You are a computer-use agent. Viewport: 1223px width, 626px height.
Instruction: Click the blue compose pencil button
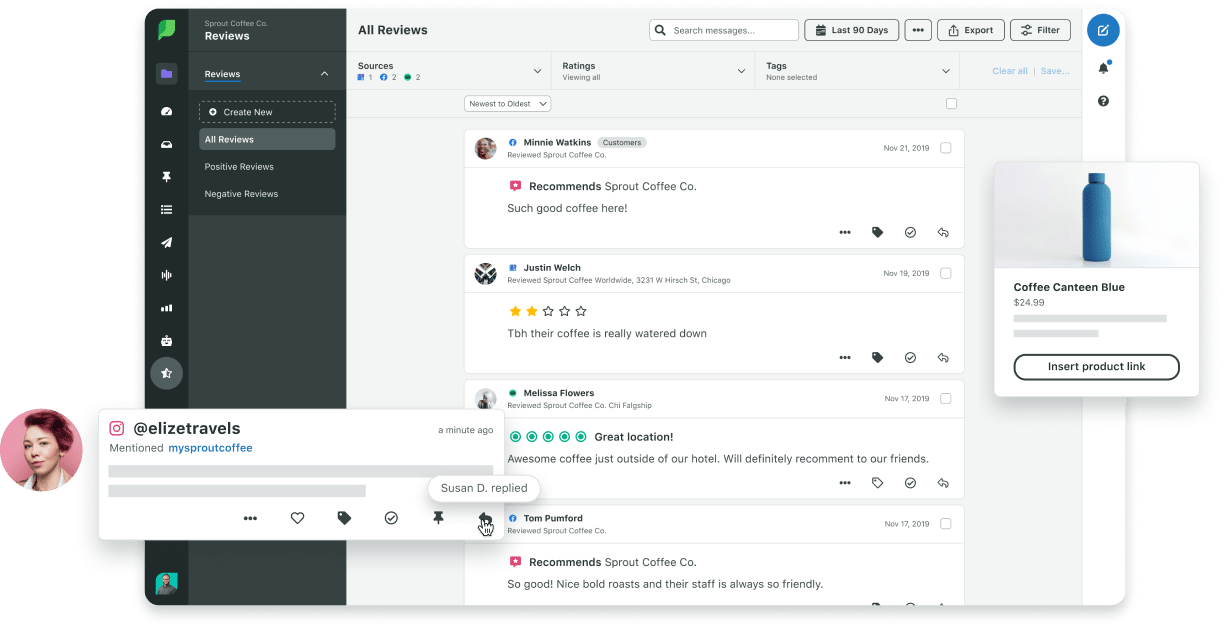tap(1103, 30)
